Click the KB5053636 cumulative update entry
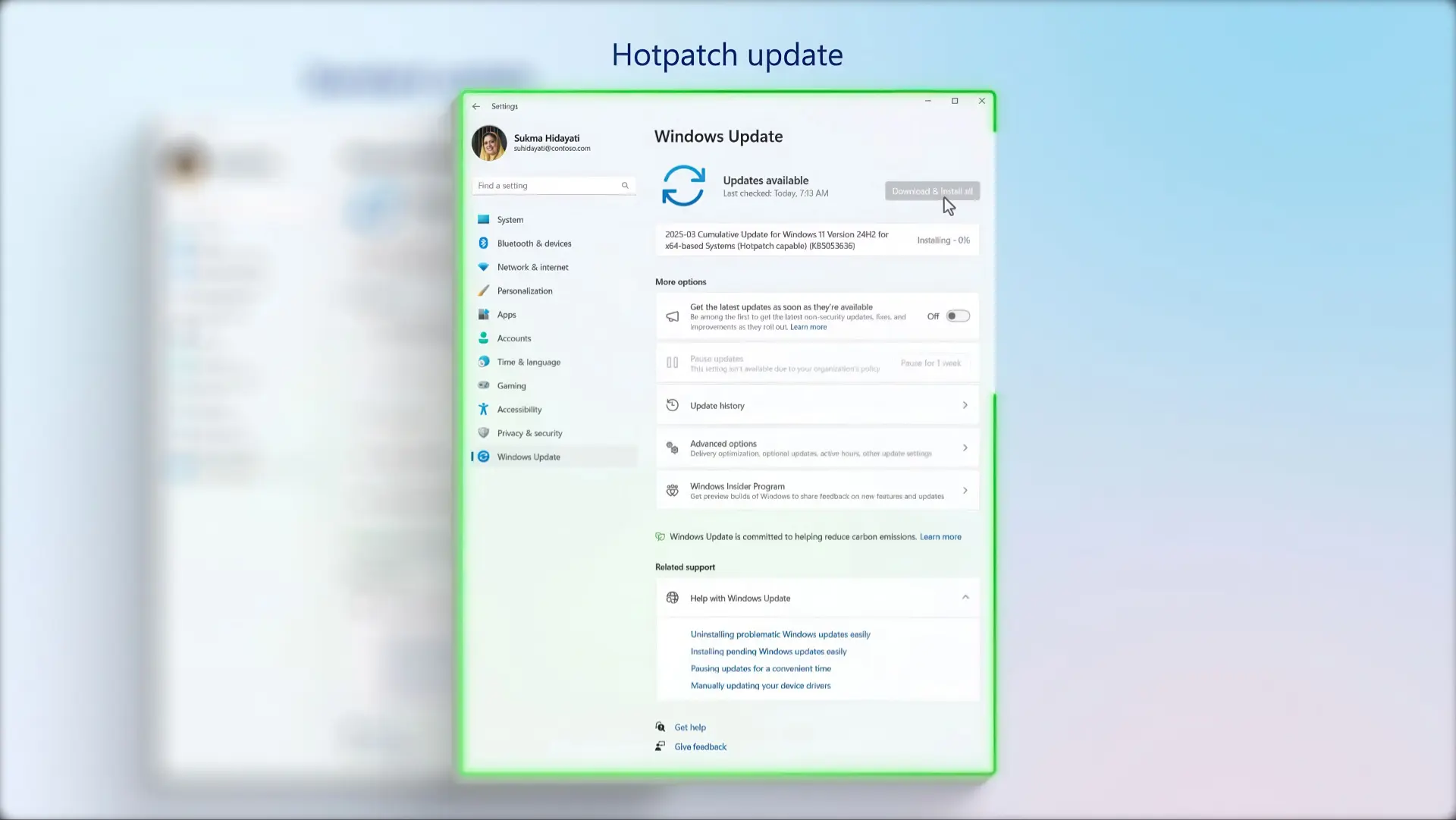The image size is (1456, 820). pos(817,240)
